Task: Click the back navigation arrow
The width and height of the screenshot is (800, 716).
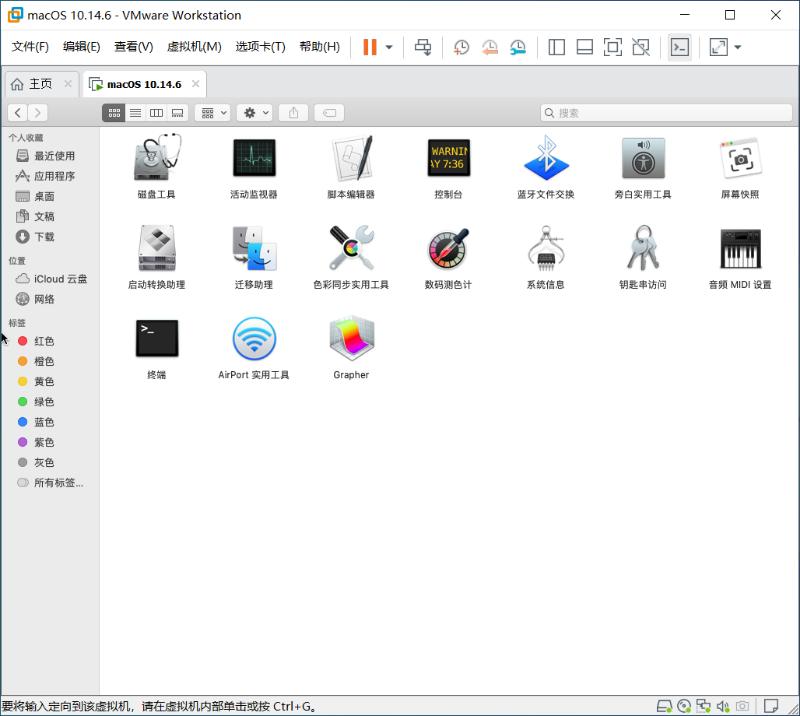Action: (x=17, y=112)
